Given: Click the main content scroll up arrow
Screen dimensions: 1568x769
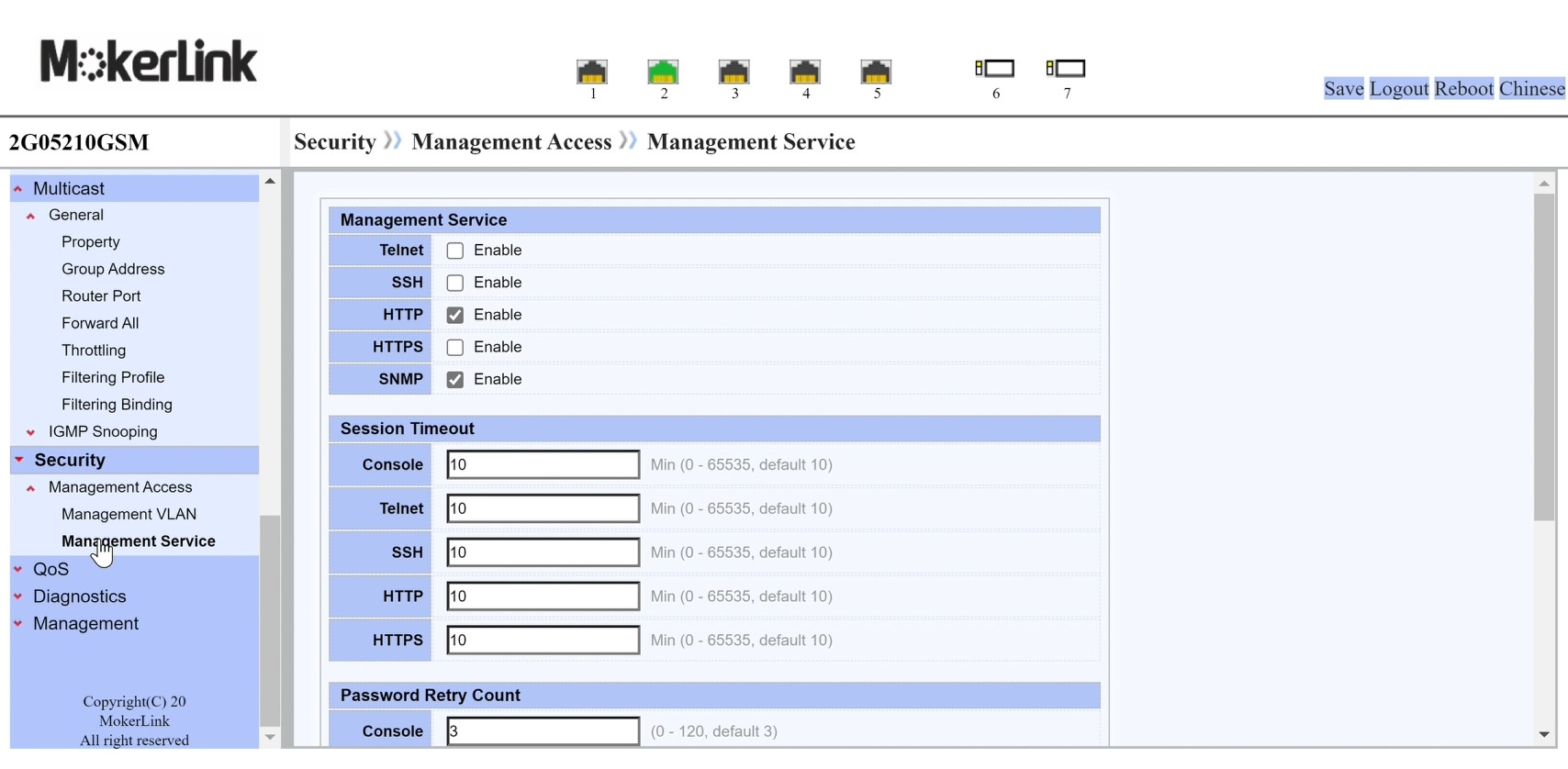Looking at the screenshot, I should (x=1544, y=184).
